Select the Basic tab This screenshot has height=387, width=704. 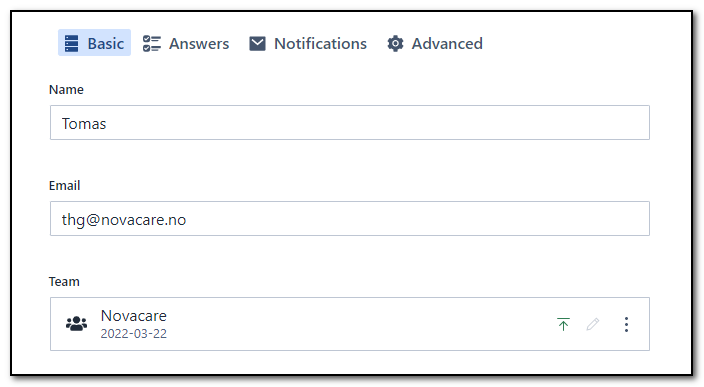[x=94, y=43]
